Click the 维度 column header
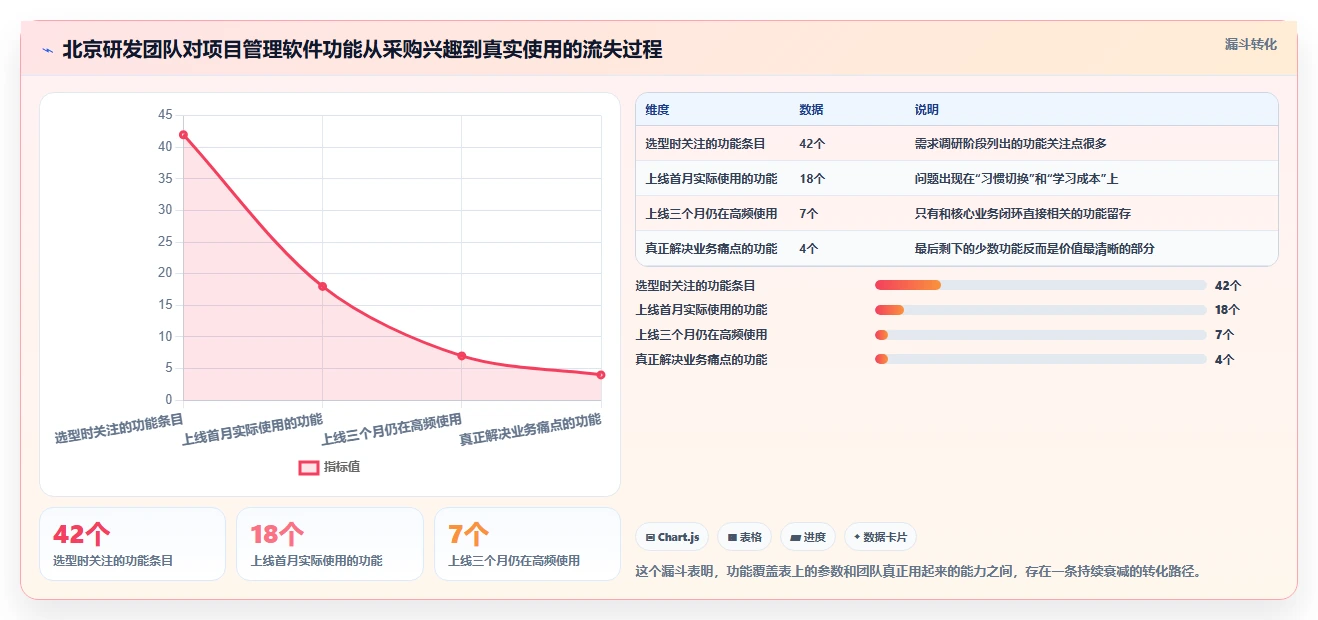1318x620 pixels. 657,110
